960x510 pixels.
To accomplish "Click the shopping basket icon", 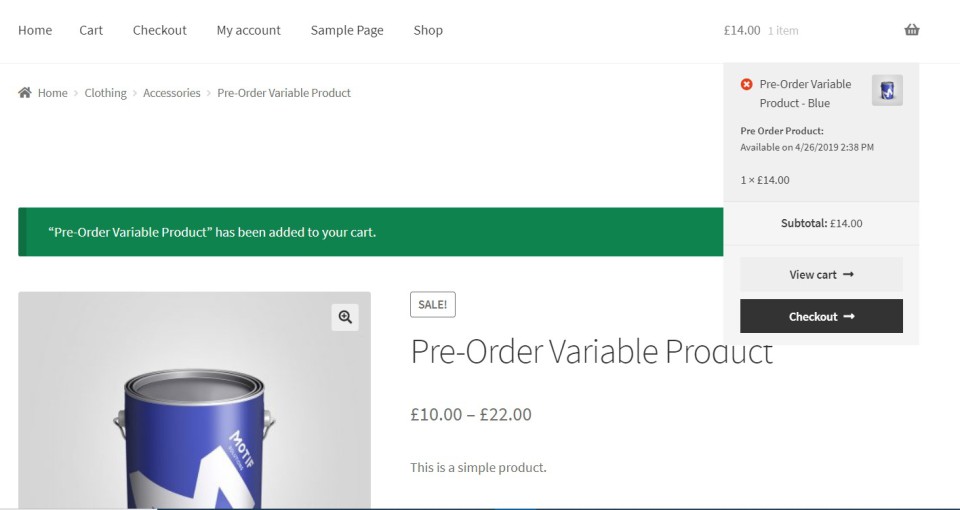I will tap(911, 30).
